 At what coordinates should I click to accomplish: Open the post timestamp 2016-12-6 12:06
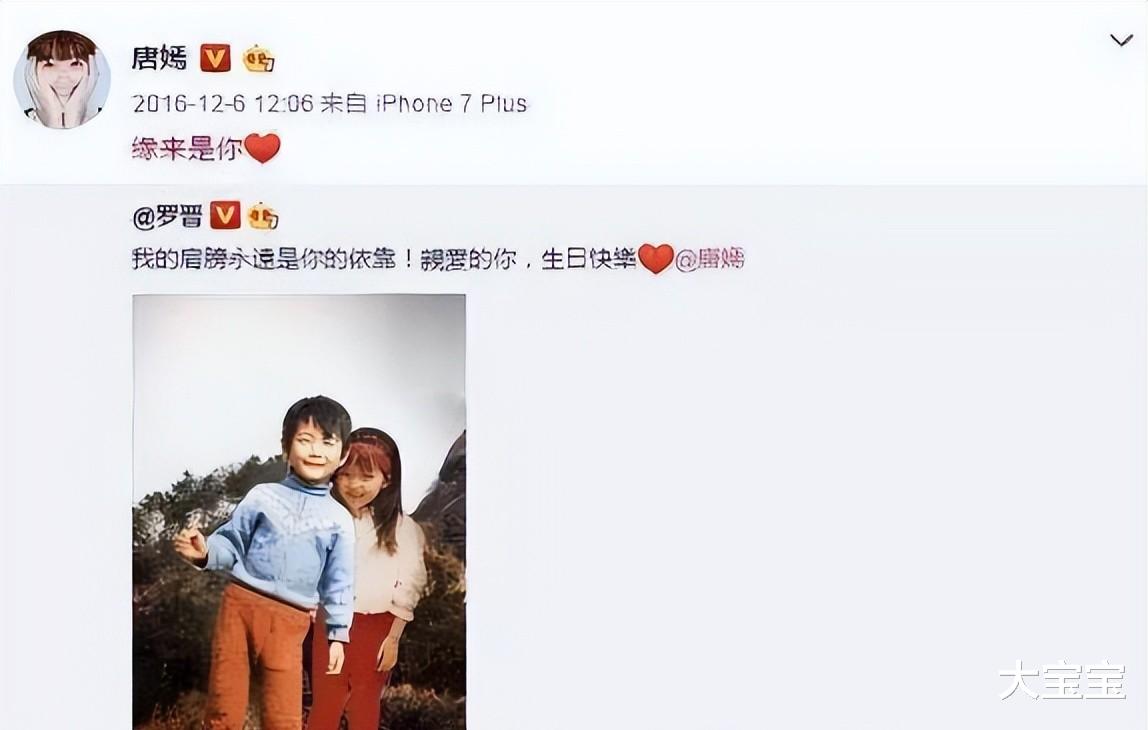223,103
